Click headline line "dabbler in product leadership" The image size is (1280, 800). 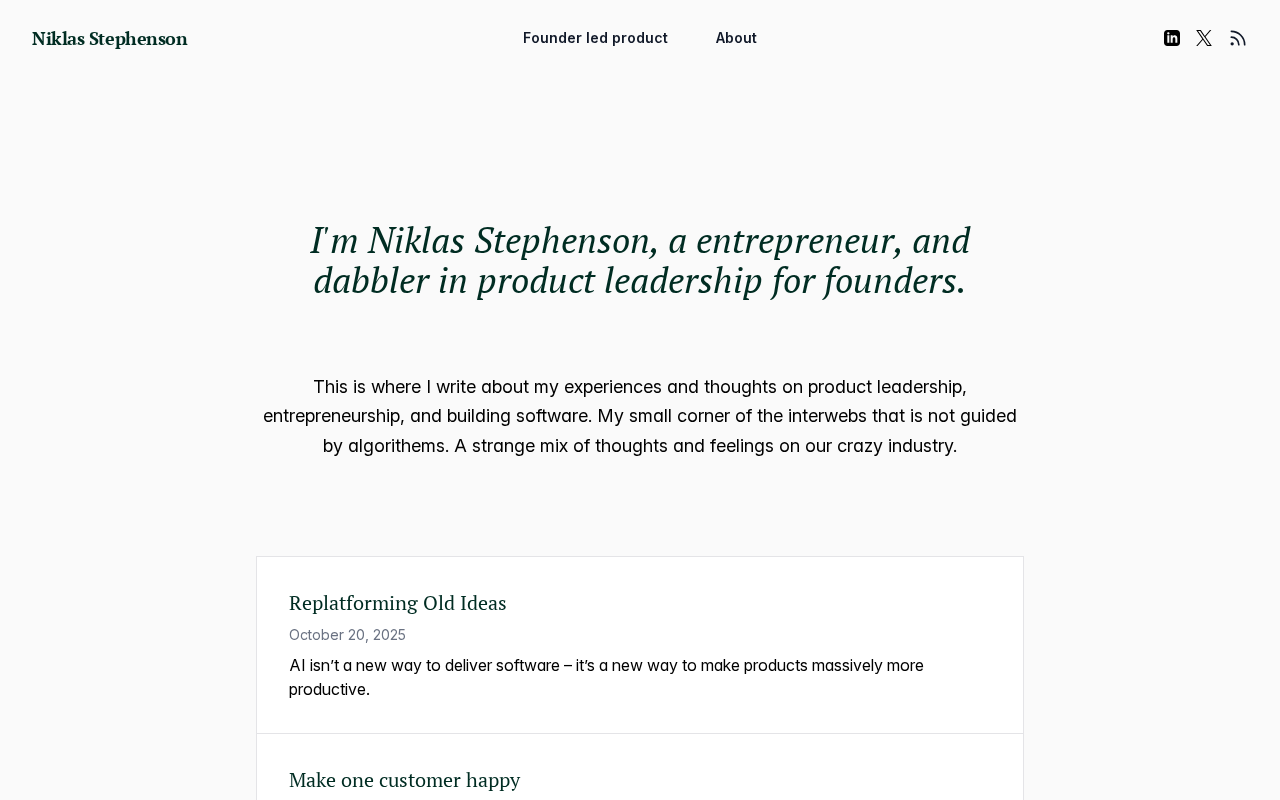click(x=640, y=281)
